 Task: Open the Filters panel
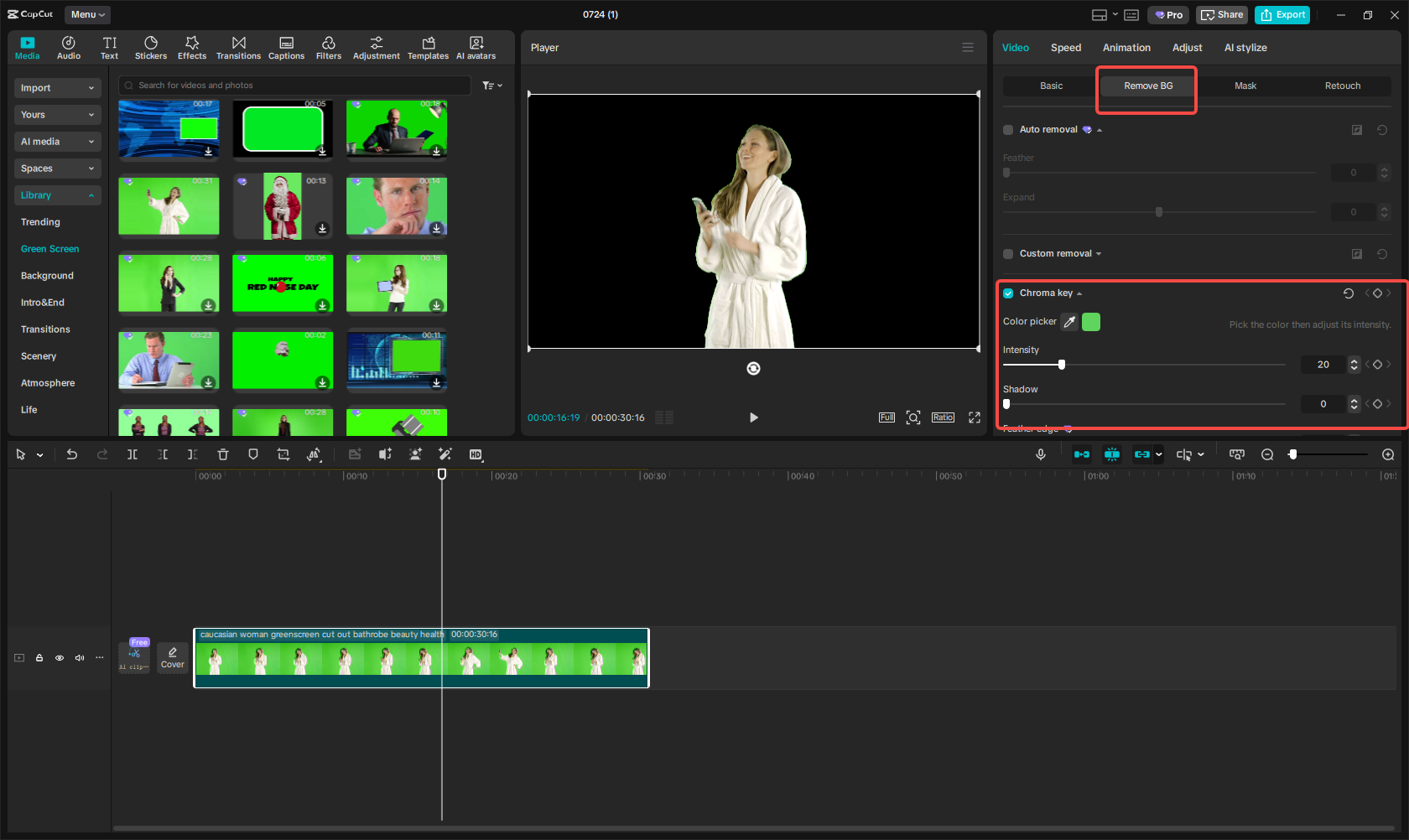(329, 47)
